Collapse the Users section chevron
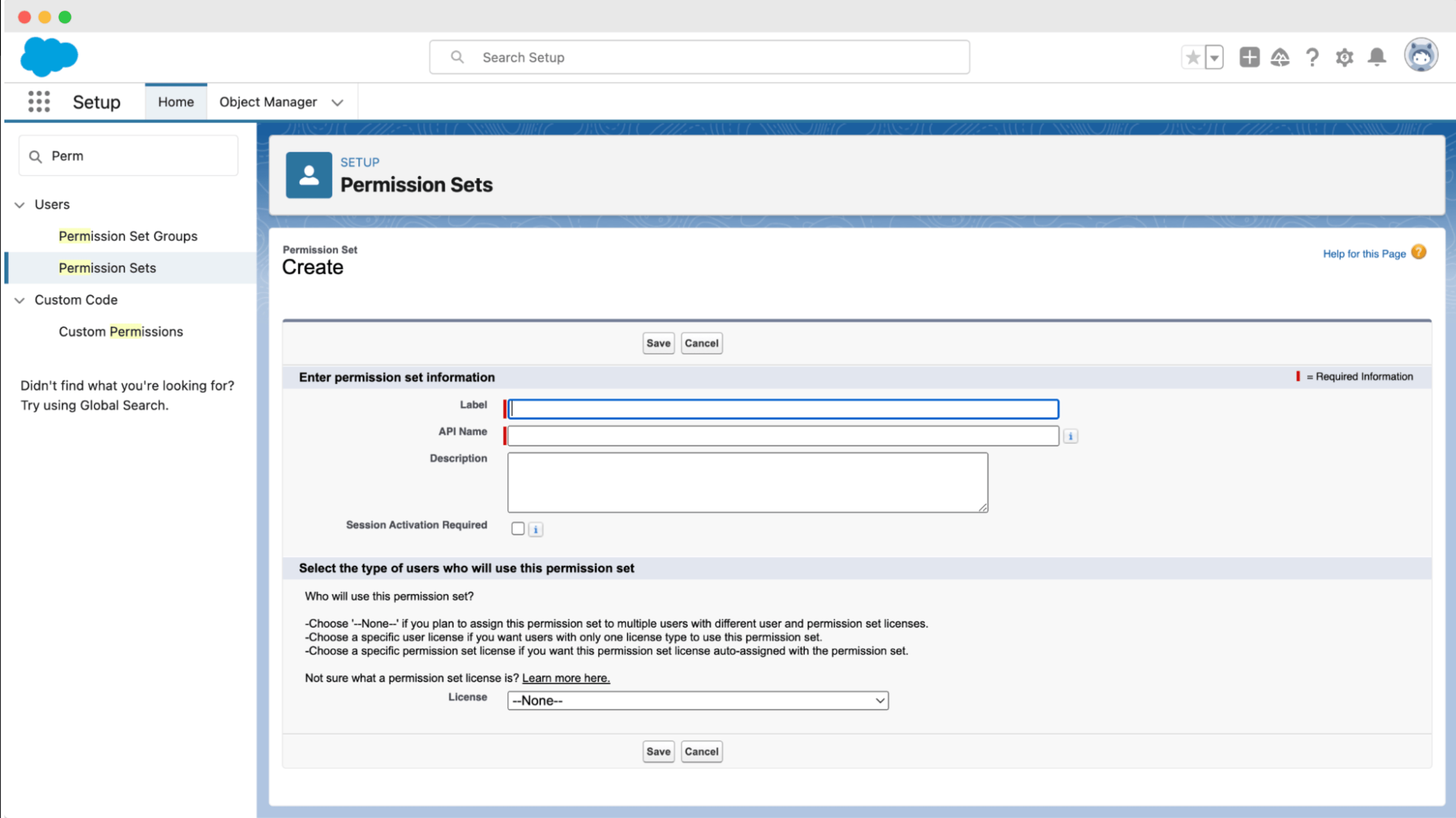Screen dimensions: 1456x818 tap(20, 205)
